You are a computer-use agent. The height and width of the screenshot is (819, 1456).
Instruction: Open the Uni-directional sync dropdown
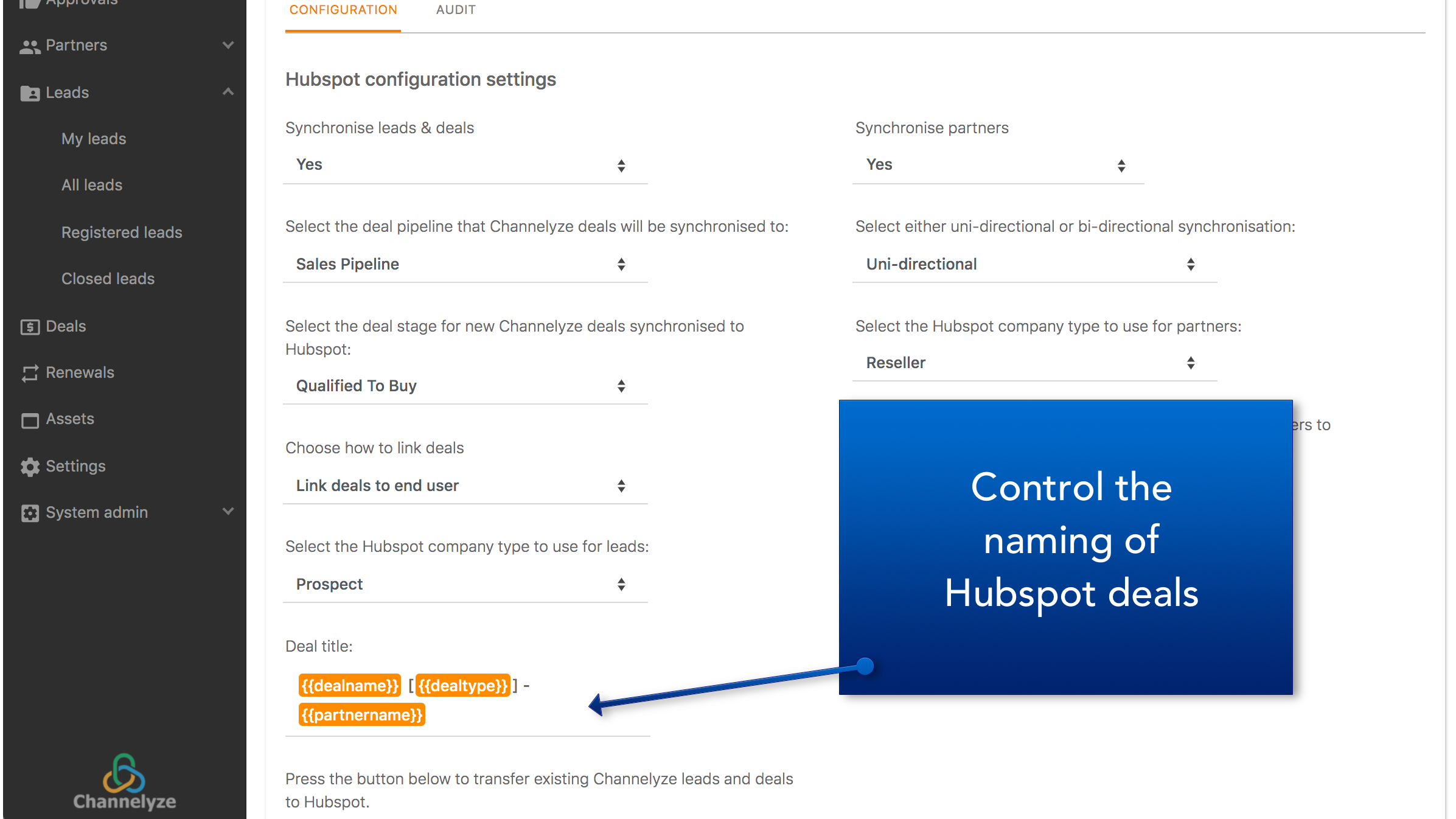point(1034,264)
